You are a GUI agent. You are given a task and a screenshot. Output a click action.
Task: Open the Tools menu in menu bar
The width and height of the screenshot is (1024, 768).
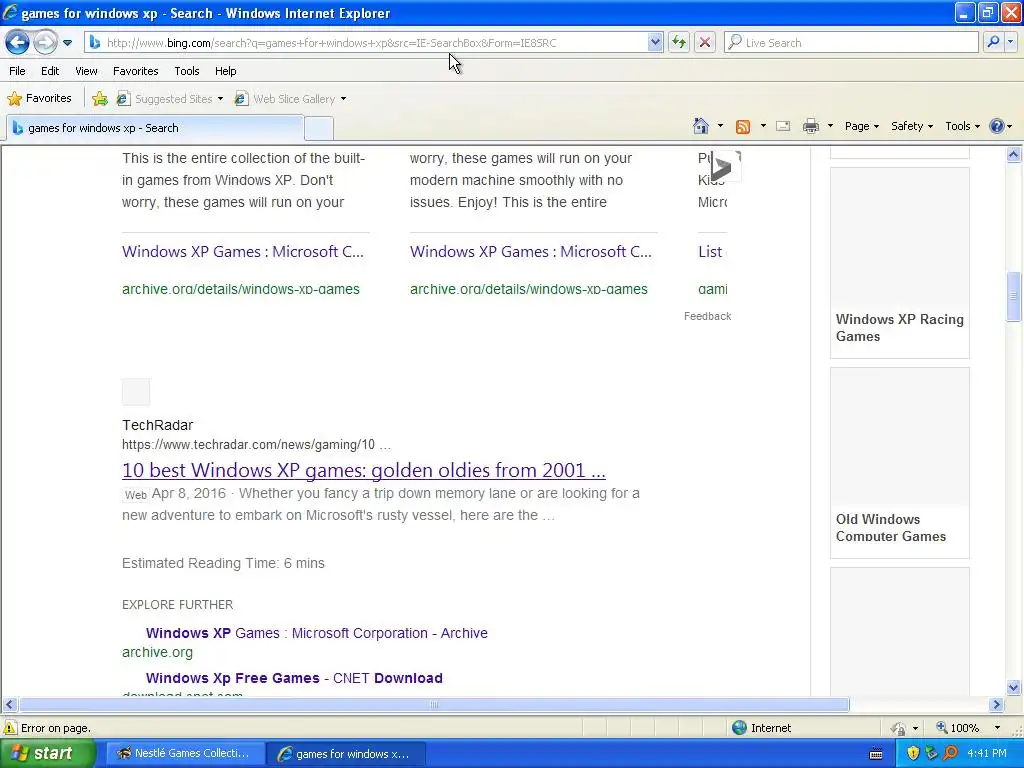point(187,71)
